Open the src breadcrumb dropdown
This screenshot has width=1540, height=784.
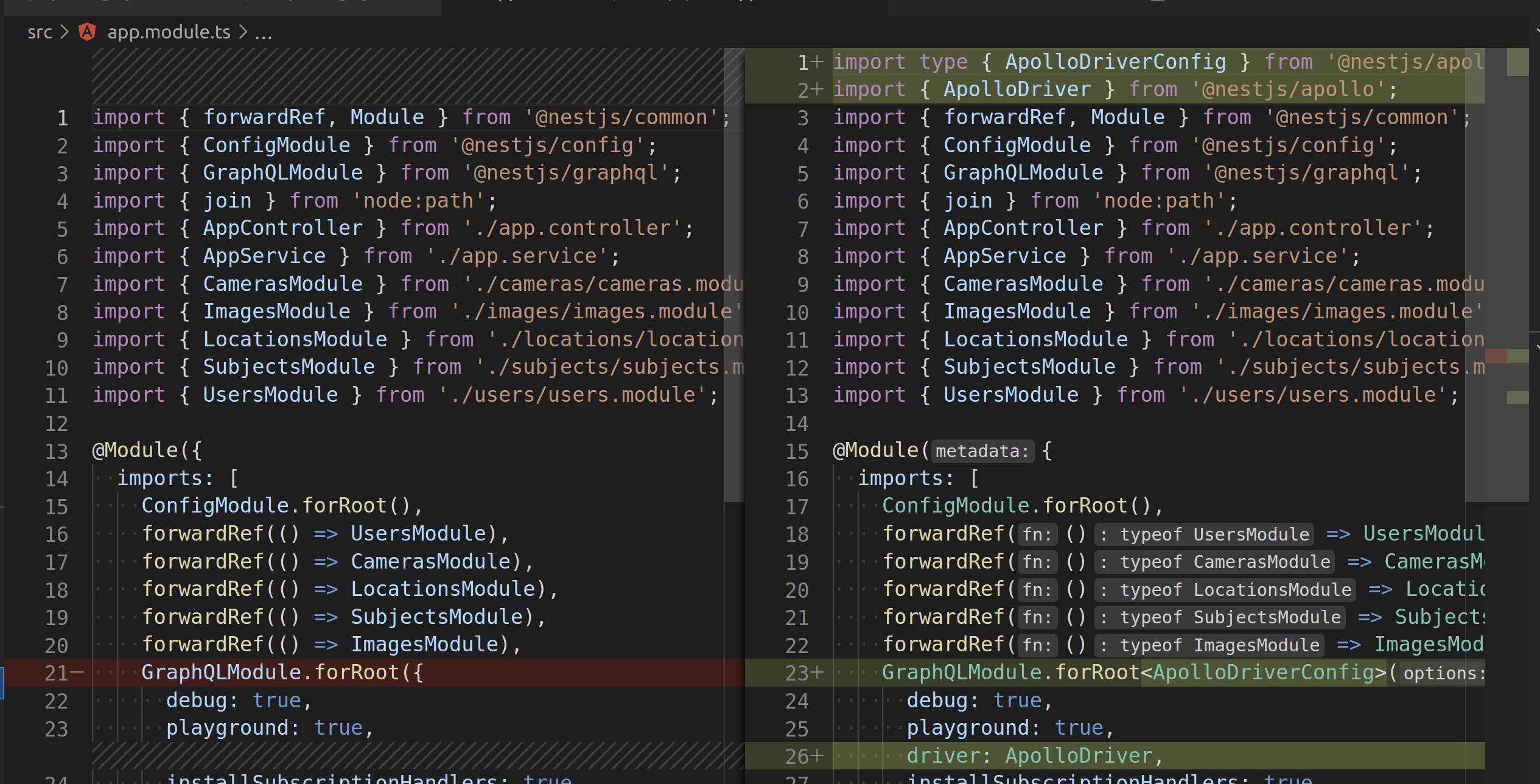tap(39, 32)
